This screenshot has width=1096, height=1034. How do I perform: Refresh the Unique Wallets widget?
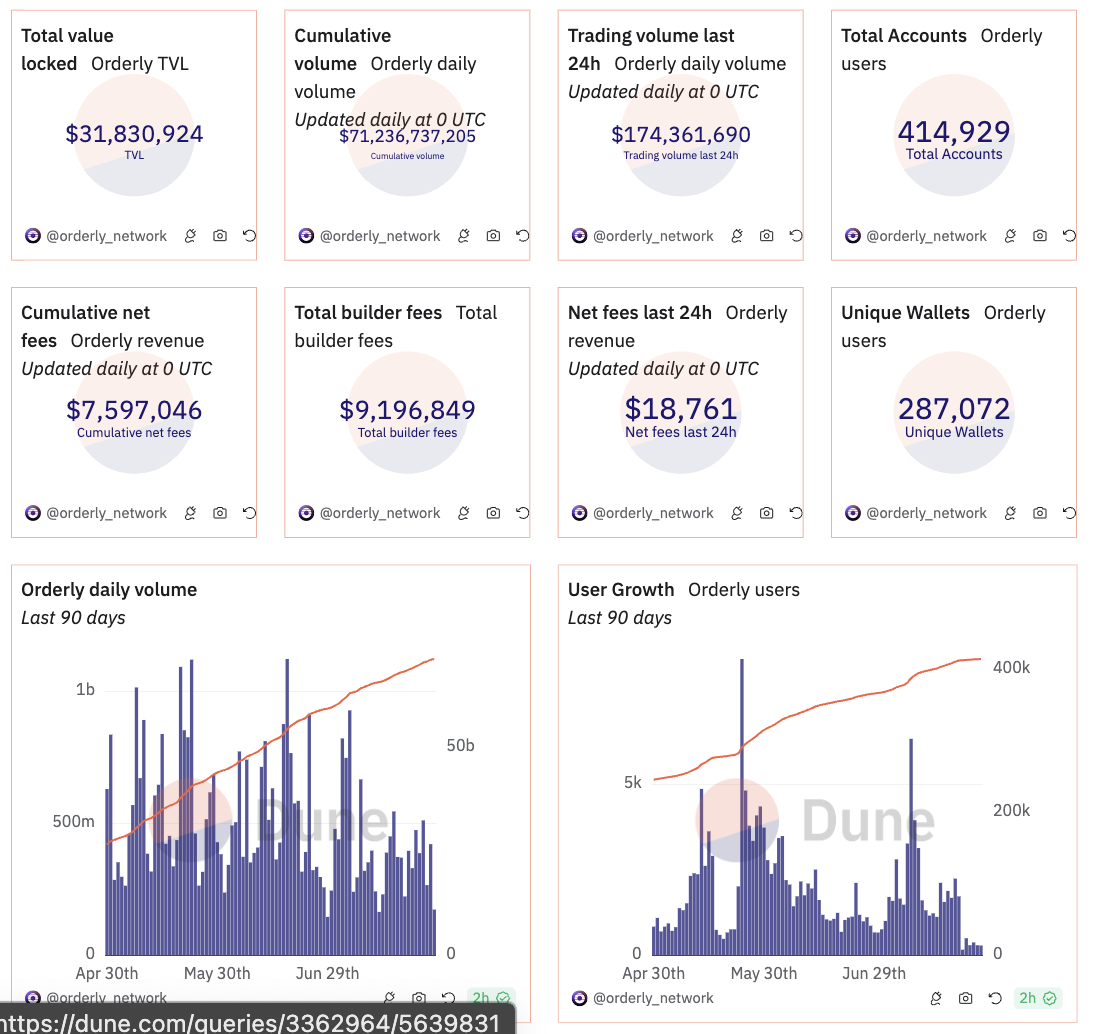tap(1069, 513)
